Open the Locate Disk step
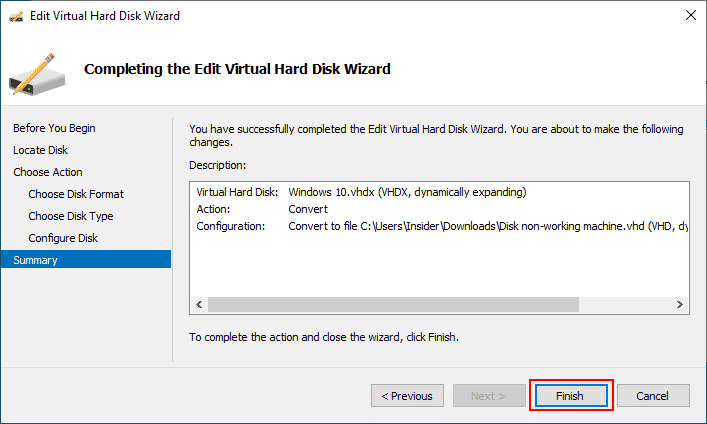The height and width of the screenshot is (424, 707). 40,150
